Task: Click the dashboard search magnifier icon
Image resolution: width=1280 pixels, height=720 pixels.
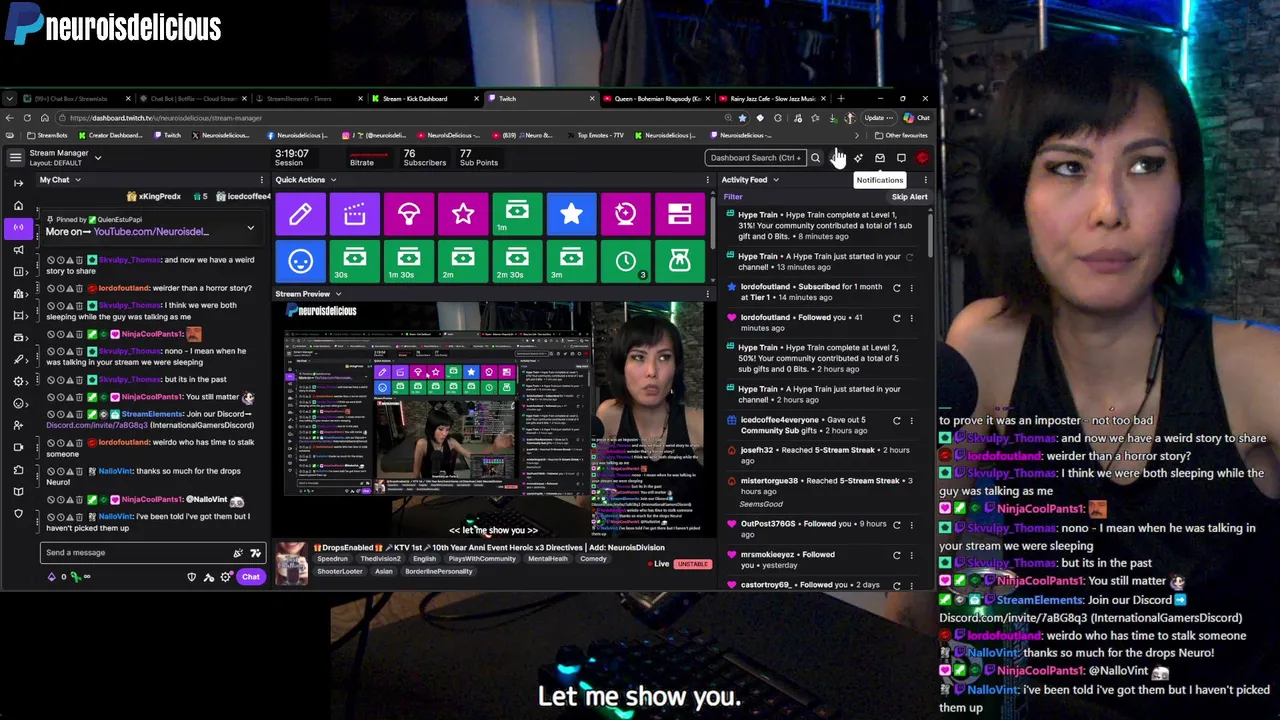Action: [815, 158]
